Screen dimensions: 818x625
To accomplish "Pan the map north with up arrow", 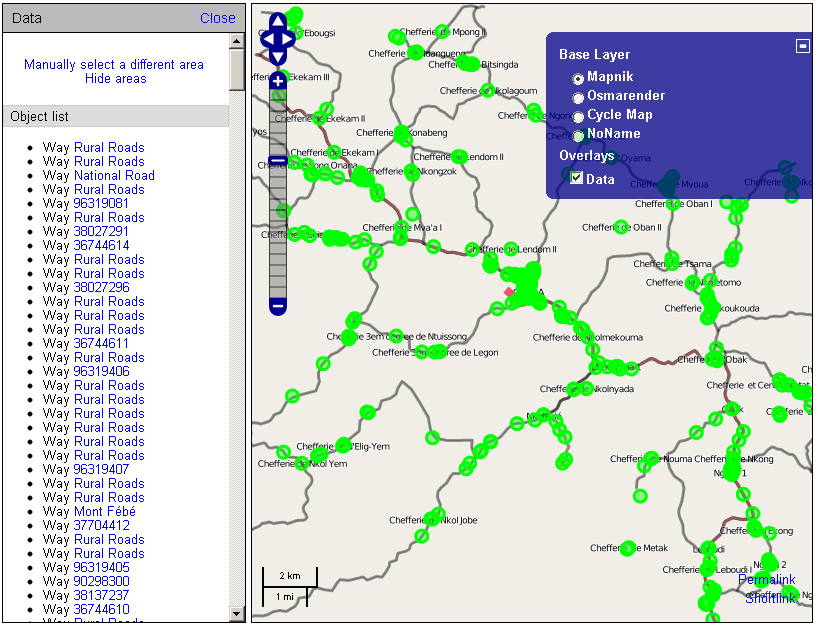I will click(x=278, y=22).
